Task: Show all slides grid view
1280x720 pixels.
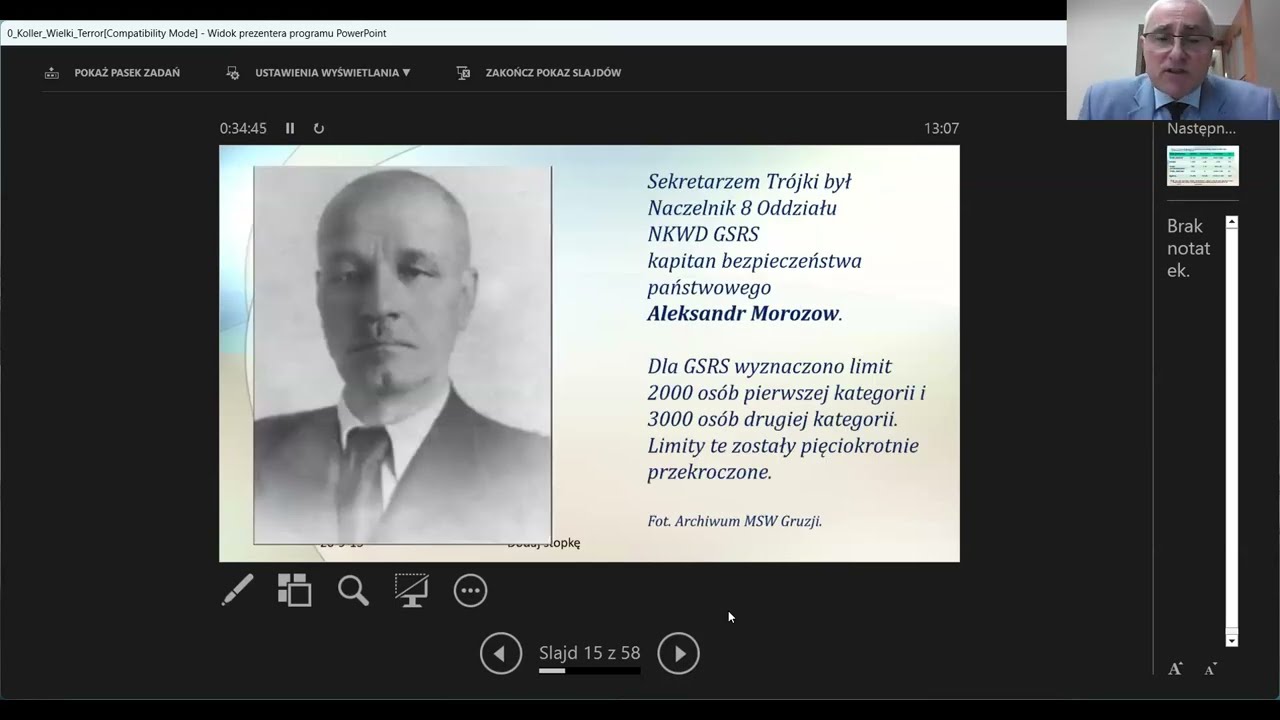Action: [x=295, y=590]
